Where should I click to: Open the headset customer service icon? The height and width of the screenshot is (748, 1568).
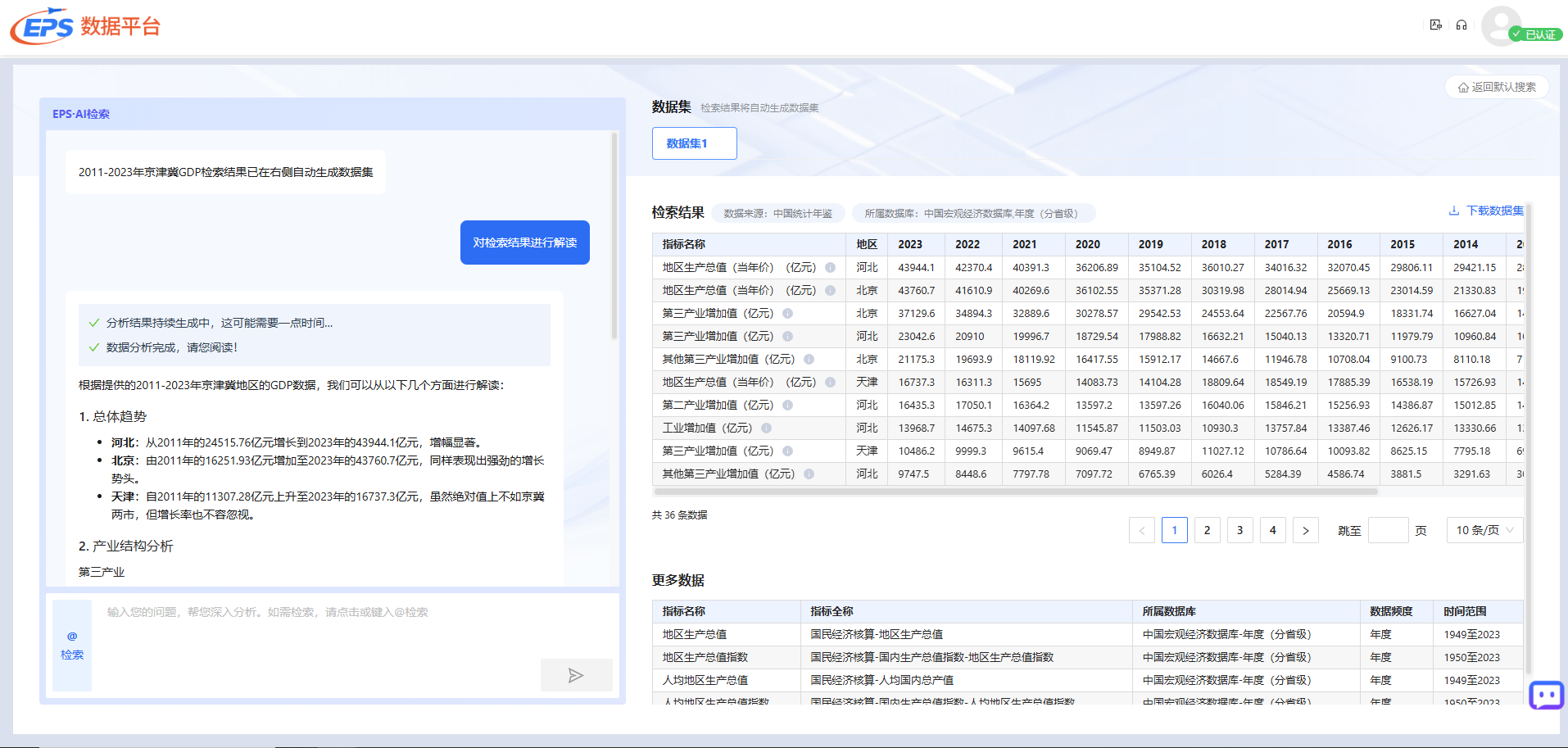[1462, 25]
